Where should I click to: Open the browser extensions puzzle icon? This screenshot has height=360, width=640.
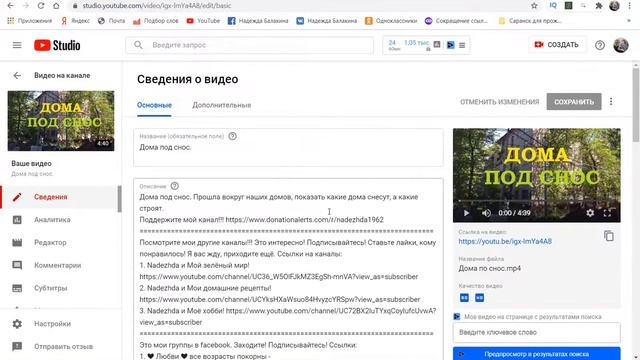599,6
